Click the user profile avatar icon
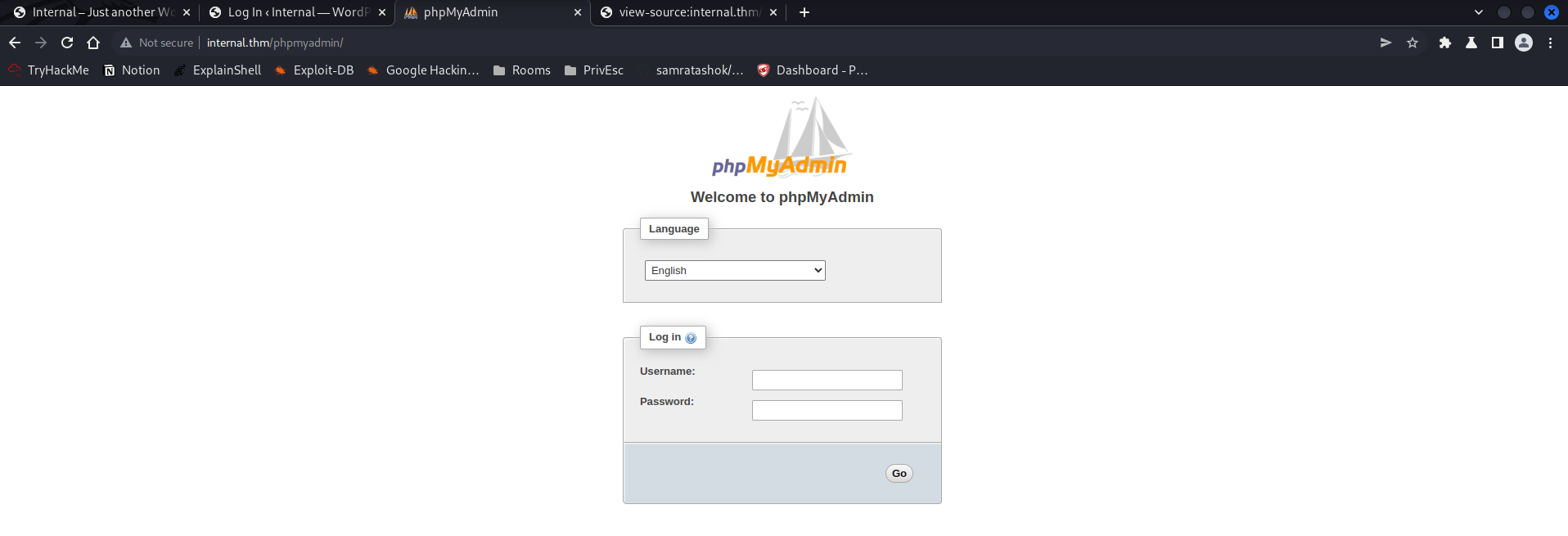1568x536 pixels. click(x=1524, y=43)
